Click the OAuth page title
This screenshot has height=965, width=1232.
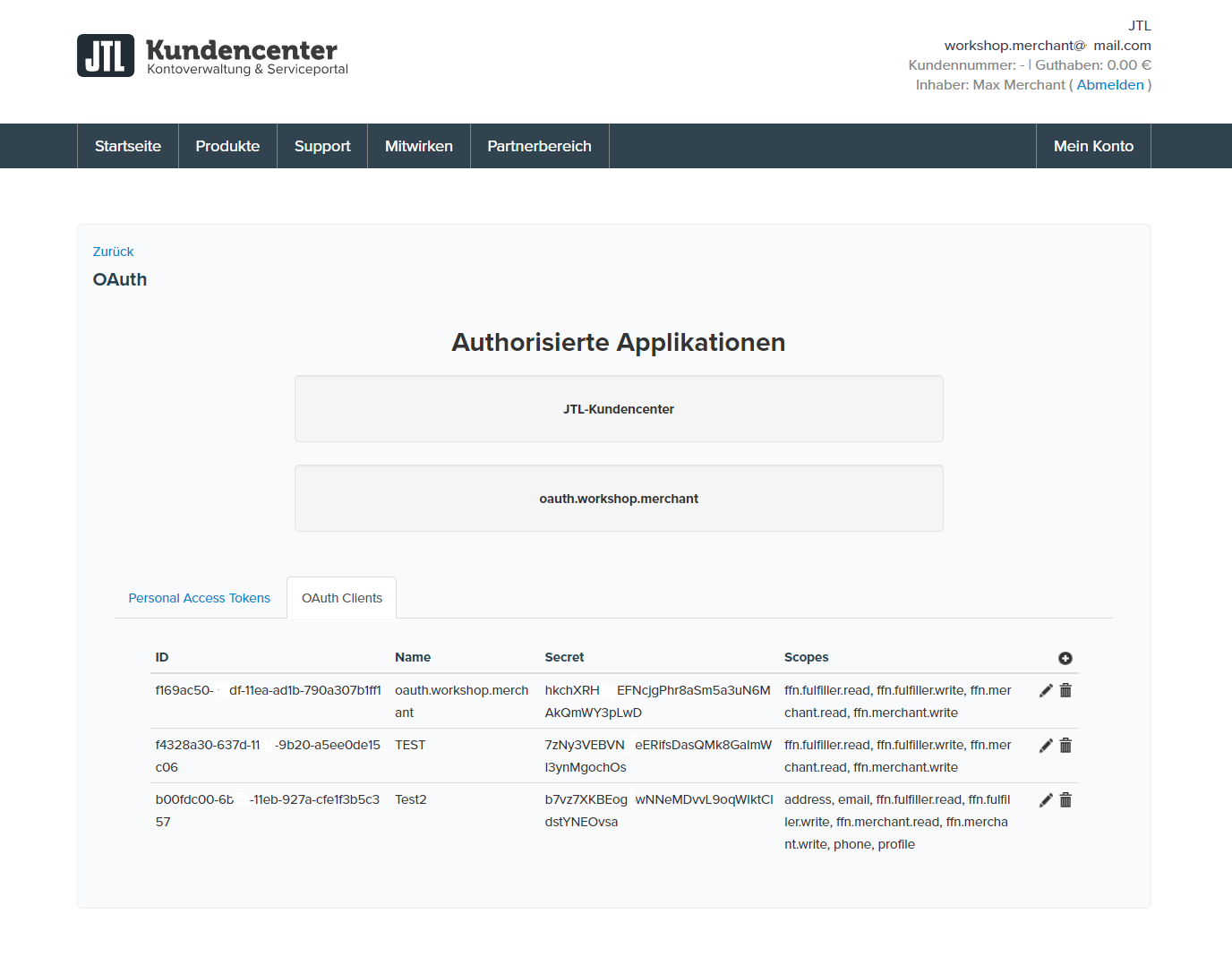[120, 279]
